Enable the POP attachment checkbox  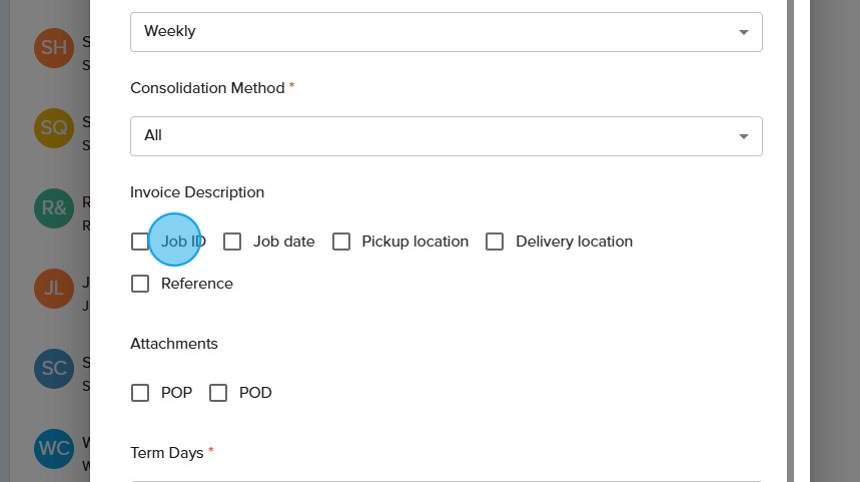140,393
